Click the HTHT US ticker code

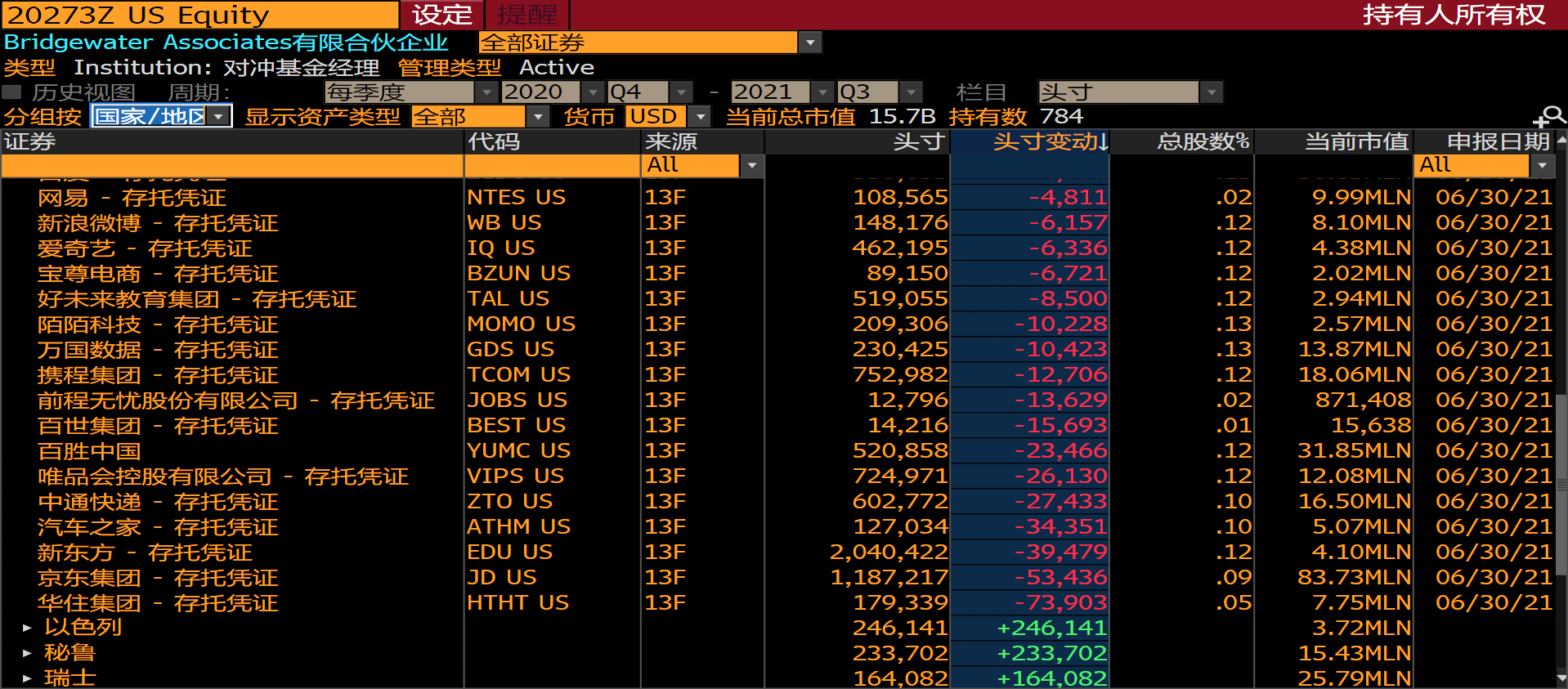tap(518, 603)
